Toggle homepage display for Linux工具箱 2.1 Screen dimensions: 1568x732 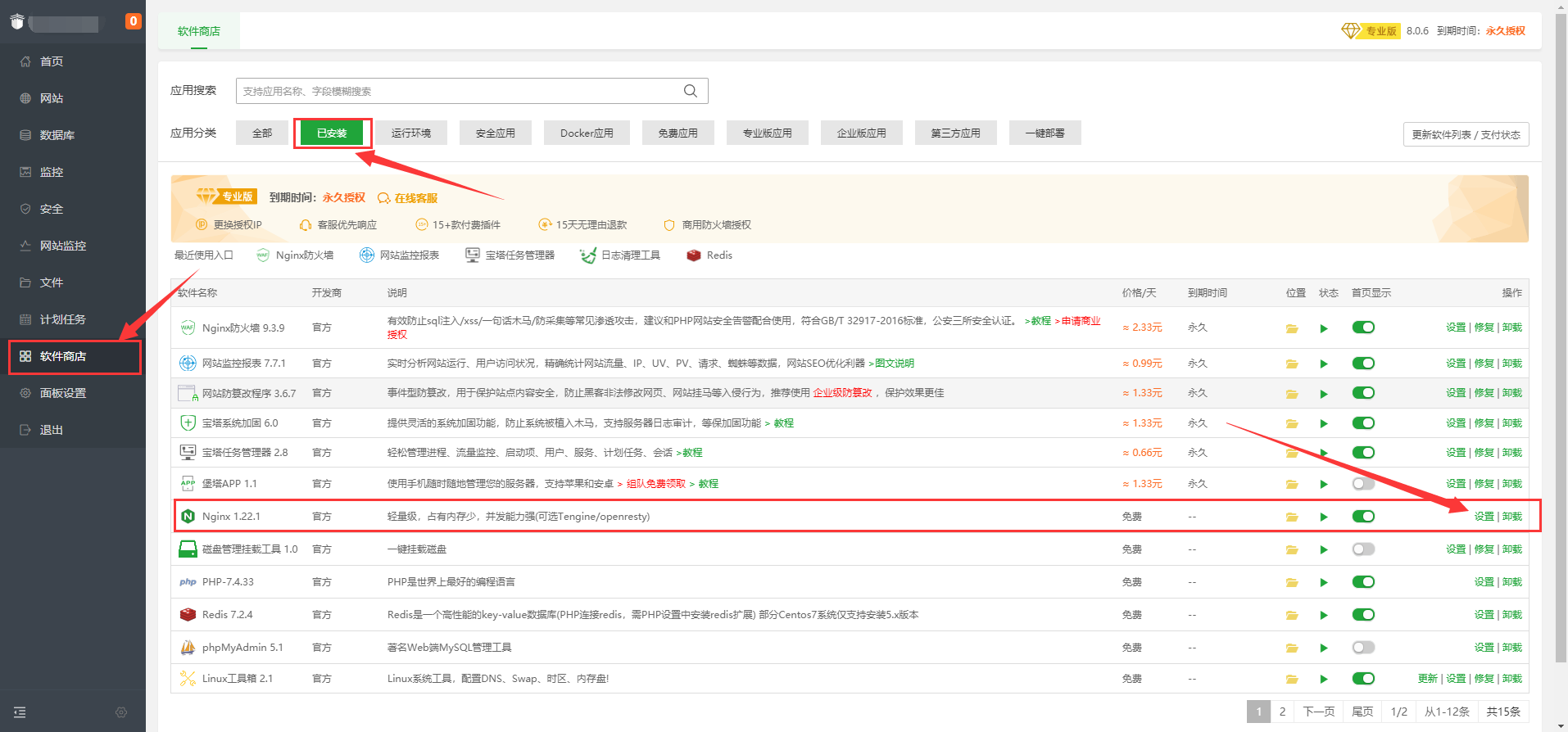point(1363,679)
